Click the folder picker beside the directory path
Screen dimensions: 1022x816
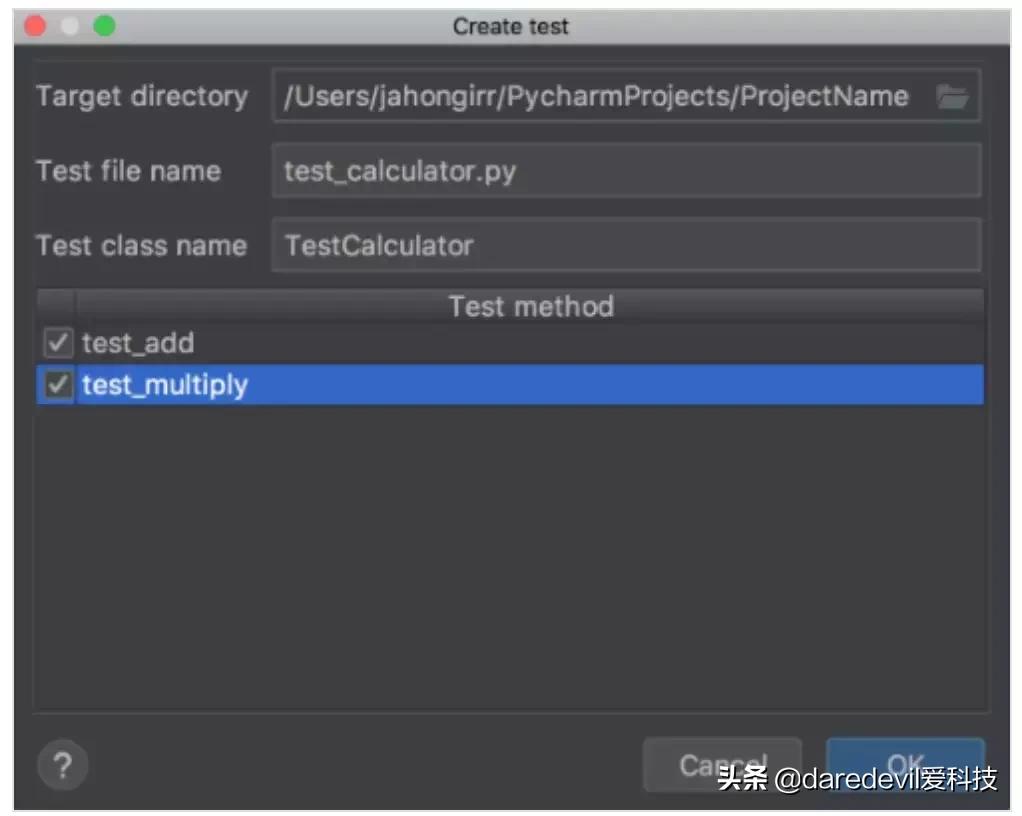point(953,95)
